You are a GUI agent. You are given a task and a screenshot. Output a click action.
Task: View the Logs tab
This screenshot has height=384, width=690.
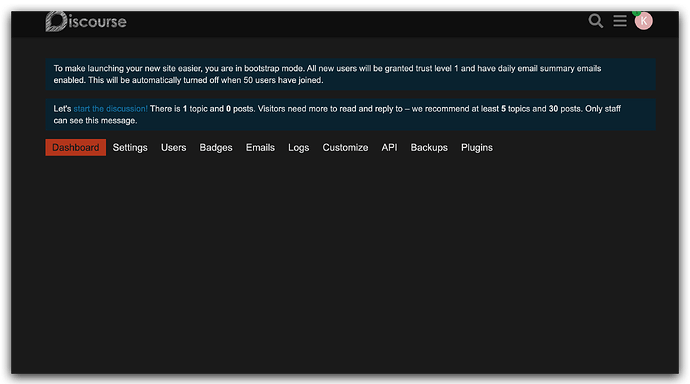coord(298,147)
